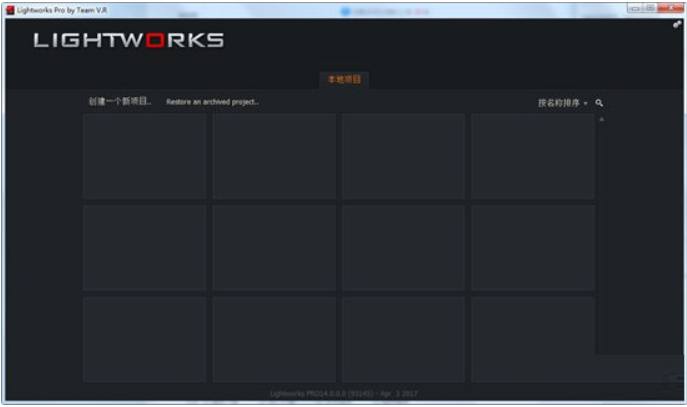Click the LIGHTWORKS logo
The image size is (687, 407).
coord(129,41)
